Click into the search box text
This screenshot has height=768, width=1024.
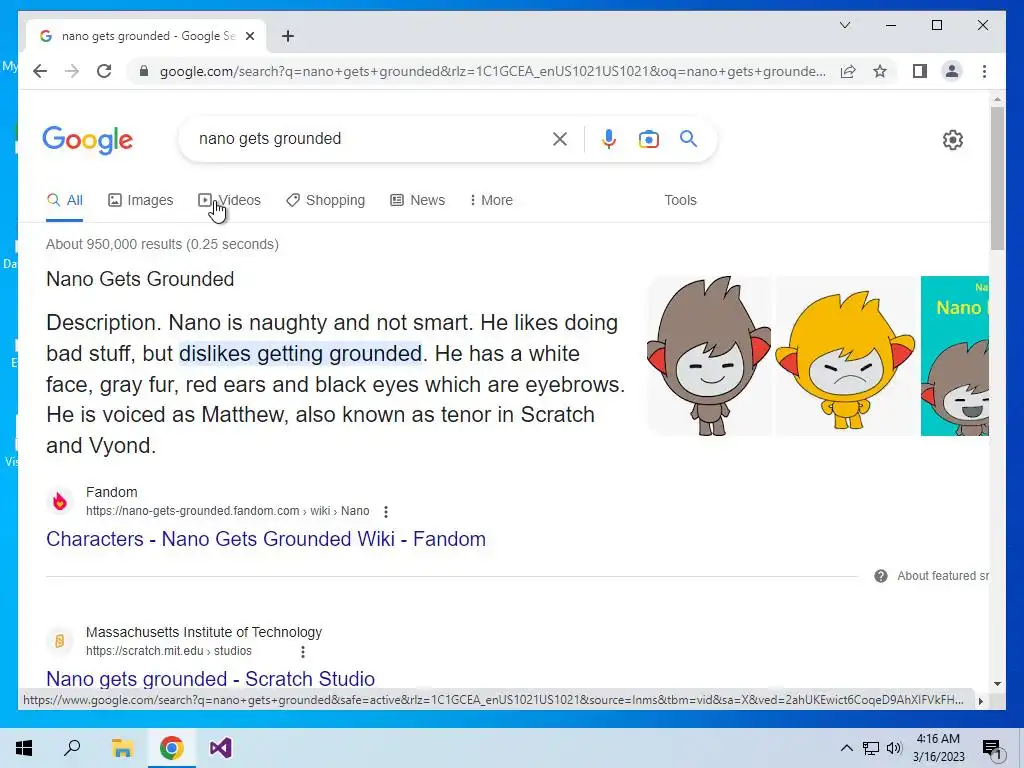[x=270, y=138]
